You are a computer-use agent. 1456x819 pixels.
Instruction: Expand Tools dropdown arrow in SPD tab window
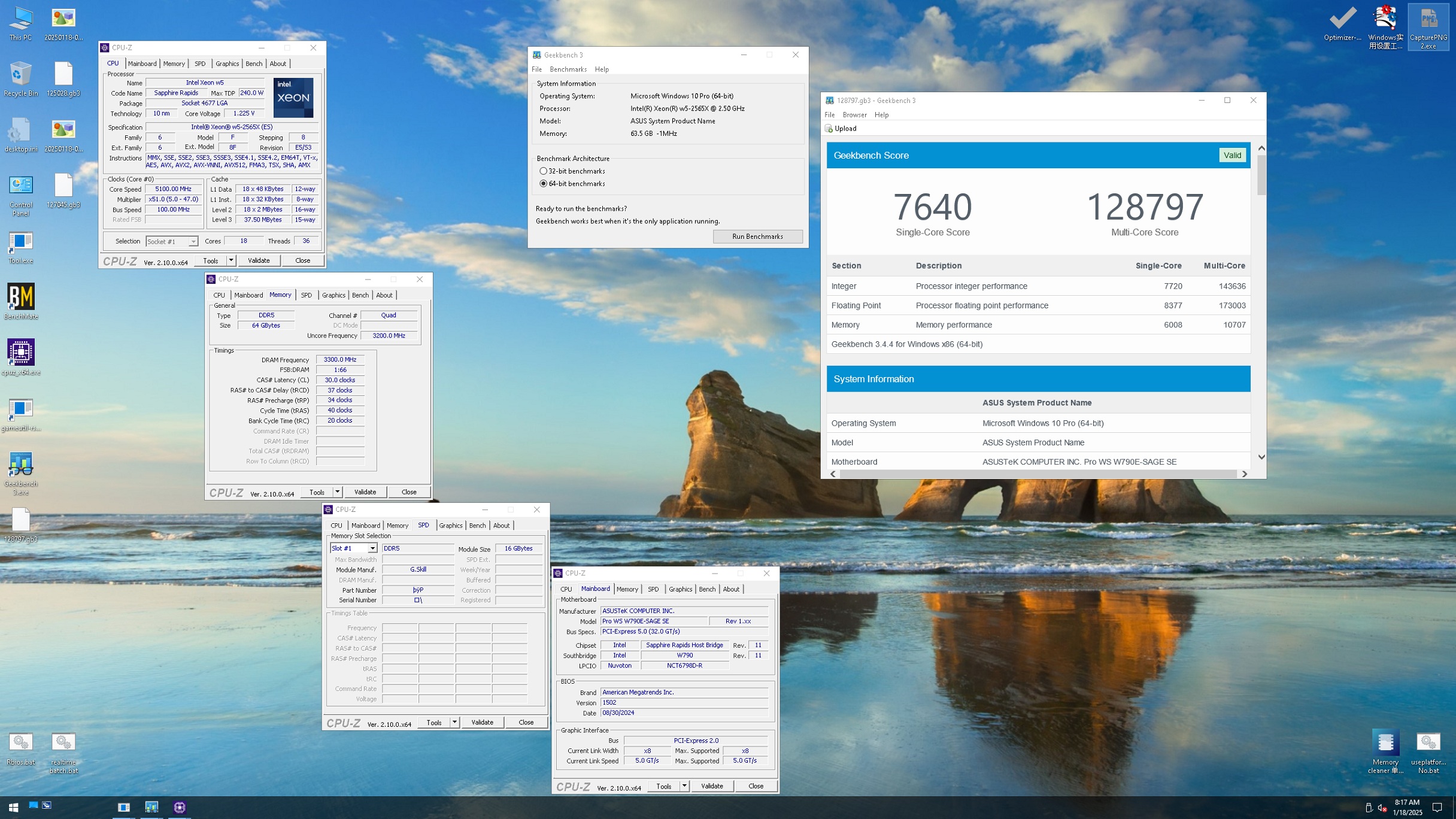tap(454, 723)
